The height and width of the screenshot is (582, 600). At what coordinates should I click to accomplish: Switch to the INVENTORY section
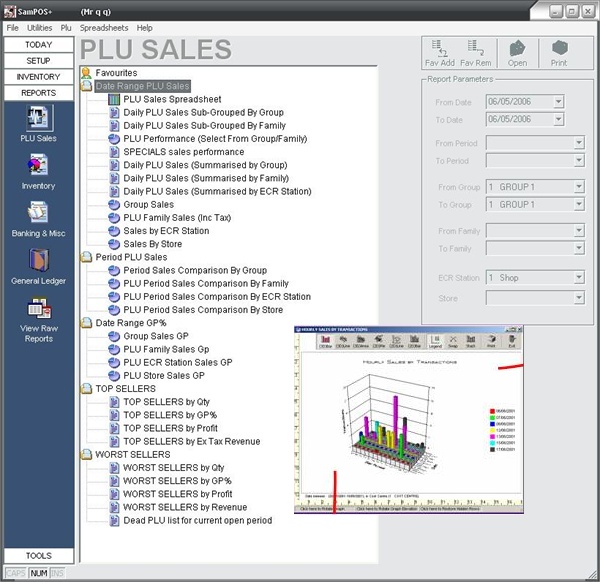(39, 77)
